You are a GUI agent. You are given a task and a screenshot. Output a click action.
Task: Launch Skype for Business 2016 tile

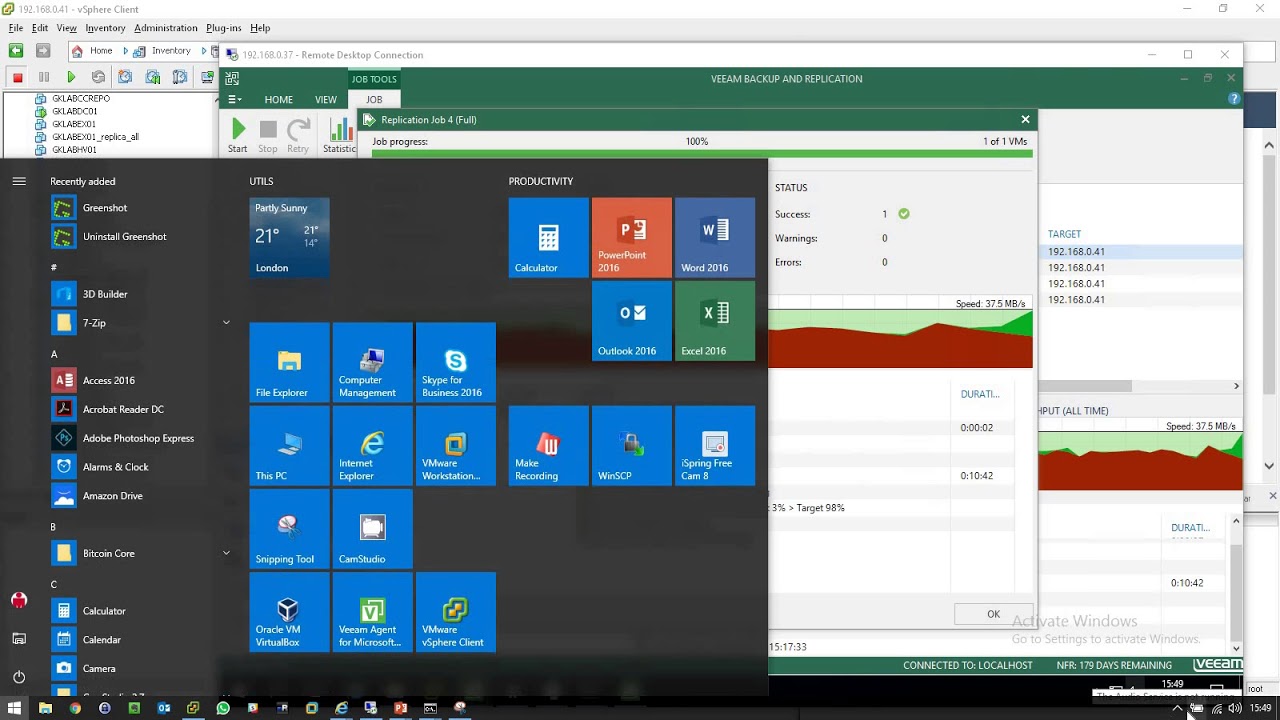tap(455, 362)
